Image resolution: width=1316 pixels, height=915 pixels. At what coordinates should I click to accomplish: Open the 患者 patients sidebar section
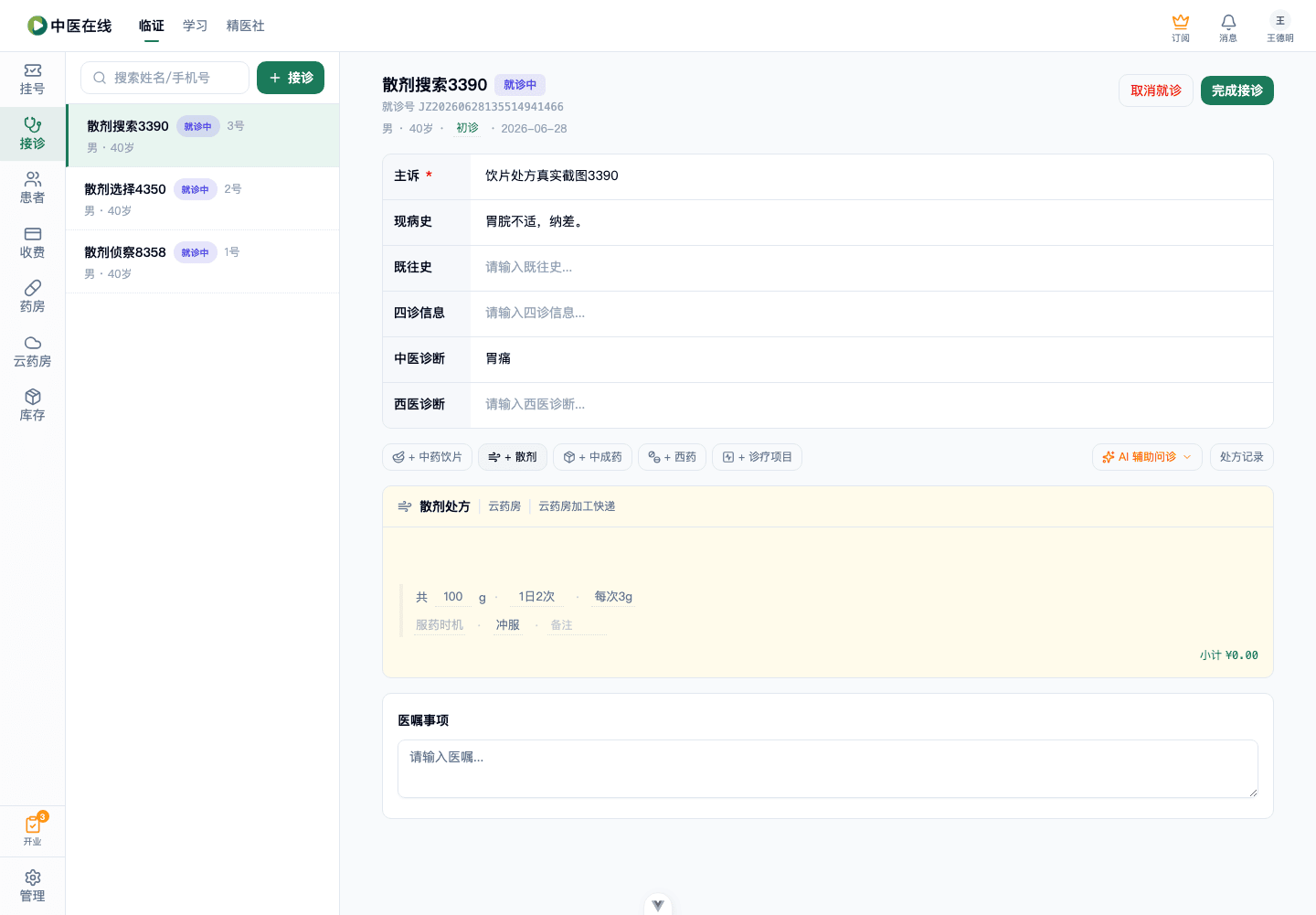tap(32, 188)
